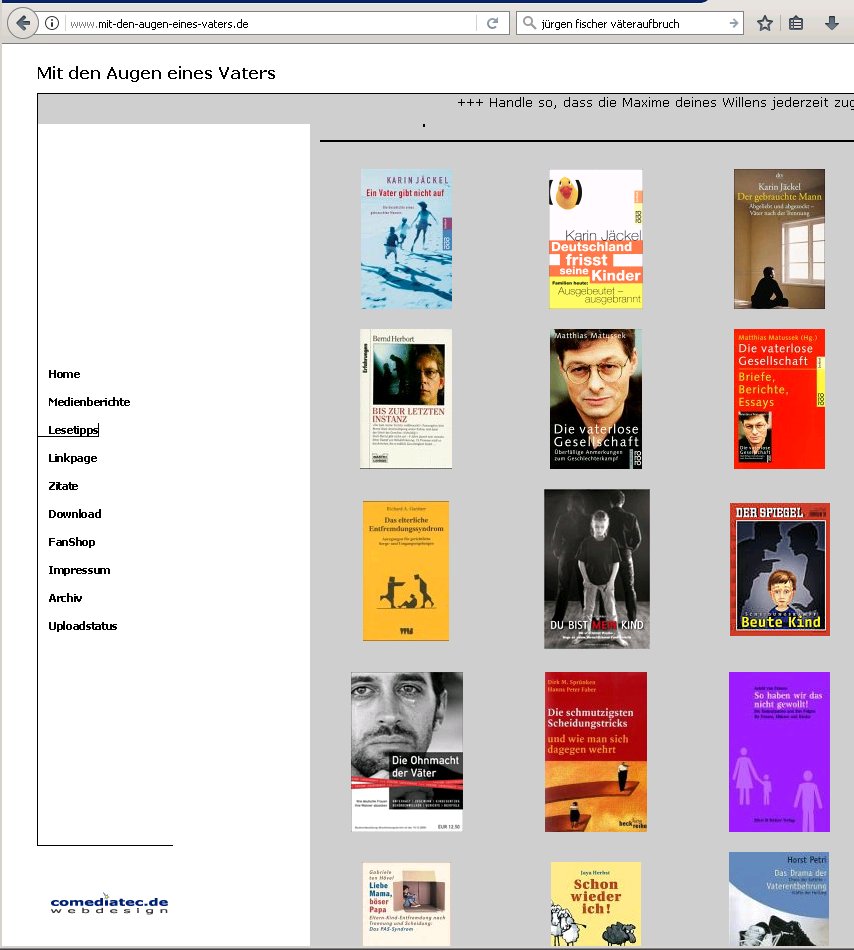The width and height of the screenshot is (854, 950).
Task: Click the browser back arrow button
Action: 22,23
